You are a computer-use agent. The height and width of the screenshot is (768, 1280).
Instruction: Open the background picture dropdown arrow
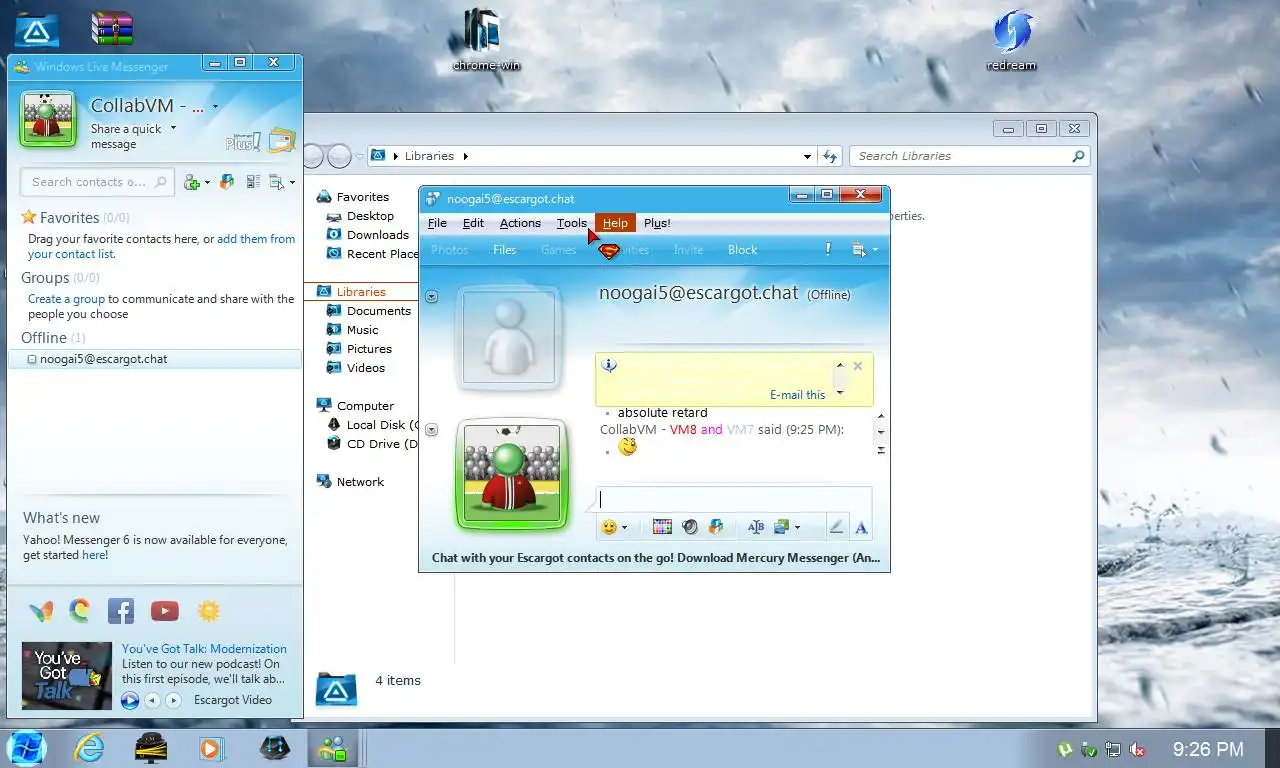(x=797, y=528)
